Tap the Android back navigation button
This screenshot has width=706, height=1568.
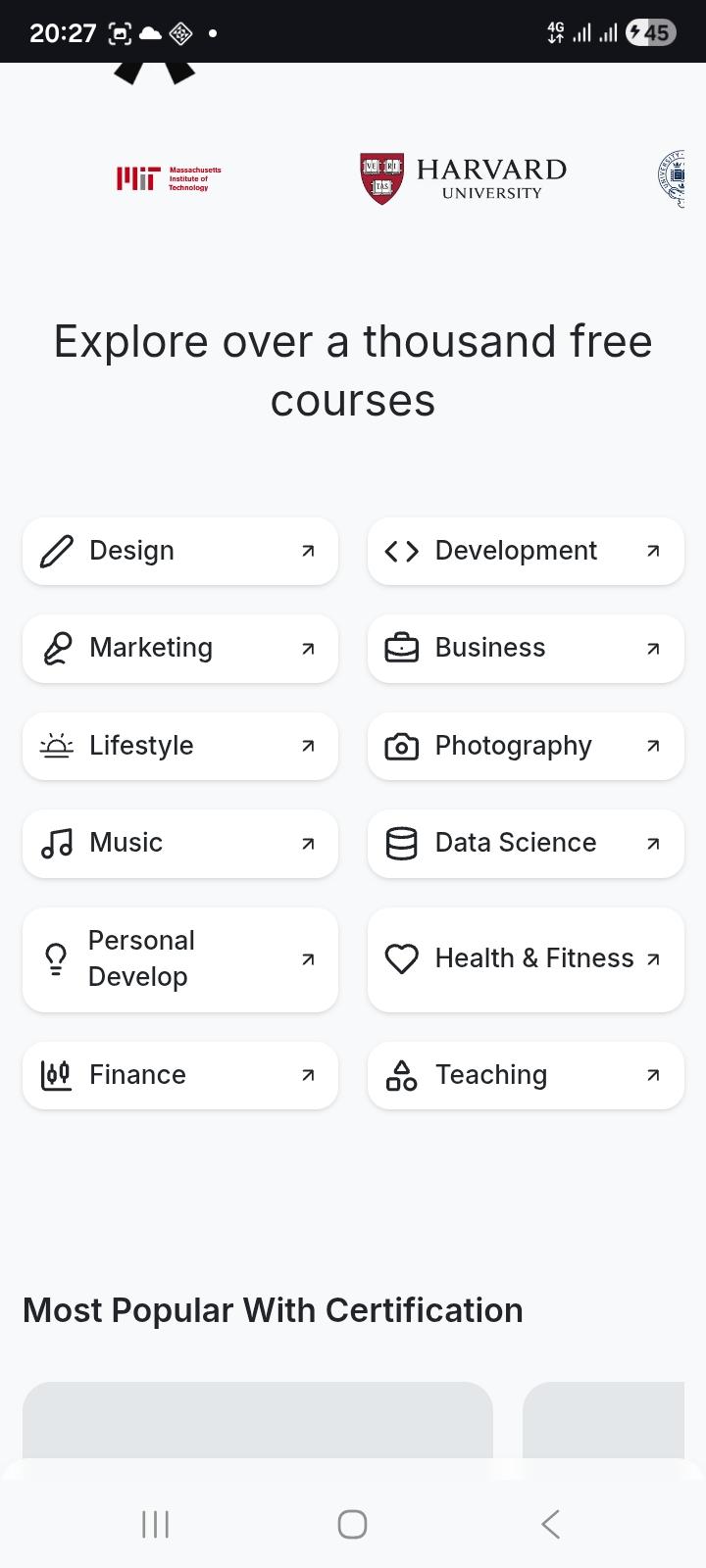550,1524
